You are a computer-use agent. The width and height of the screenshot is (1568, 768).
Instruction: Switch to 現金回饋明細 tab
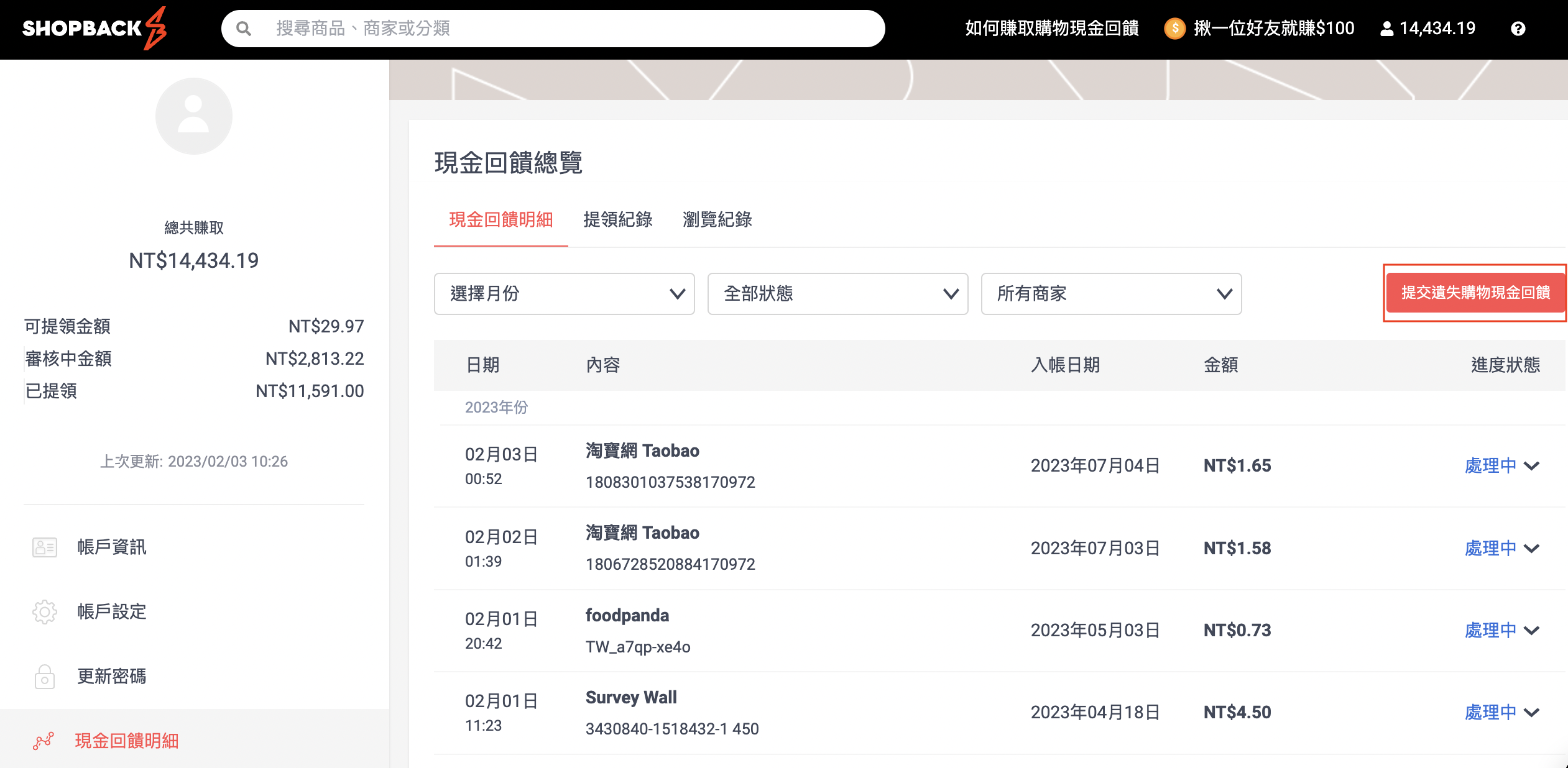click(x=501, y=219)
